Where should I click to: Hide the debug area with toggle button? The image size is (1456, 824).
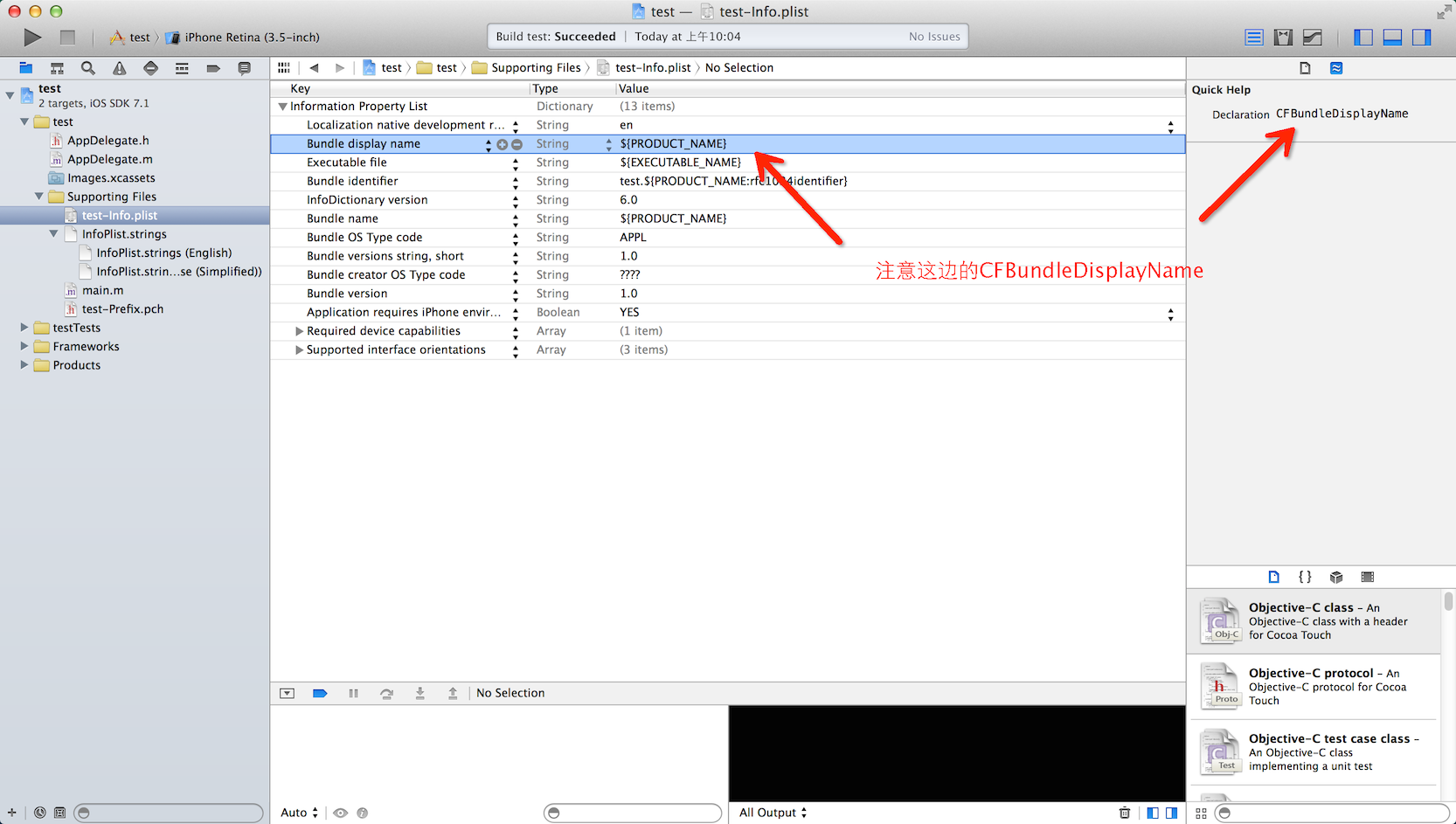(x=287, y=693)
